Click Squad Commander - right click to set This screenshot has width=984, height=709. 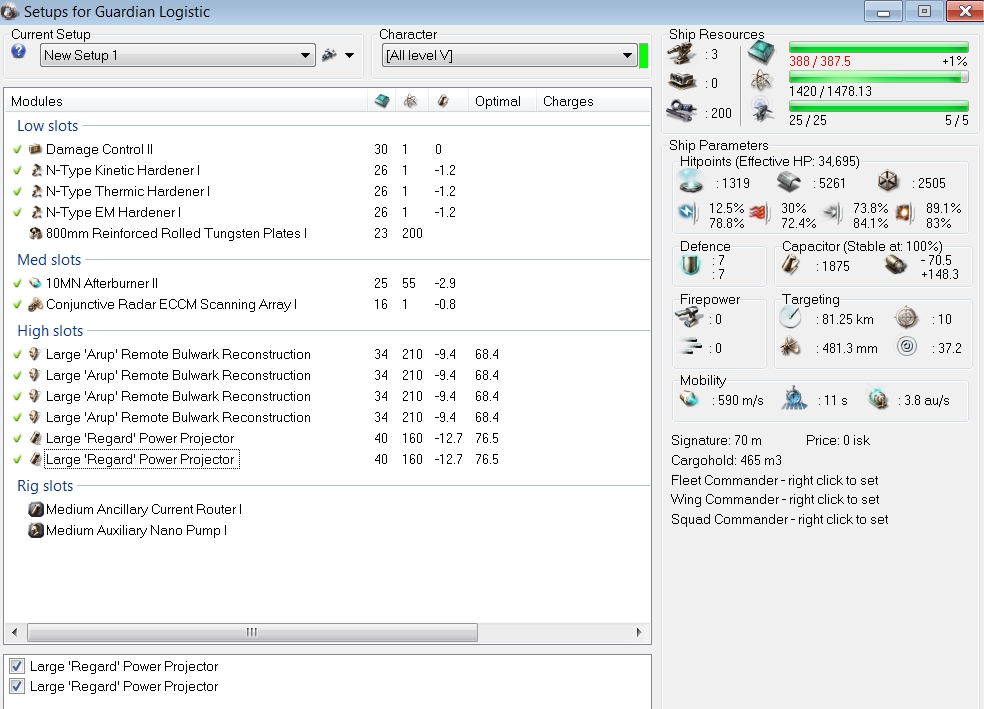779,519
